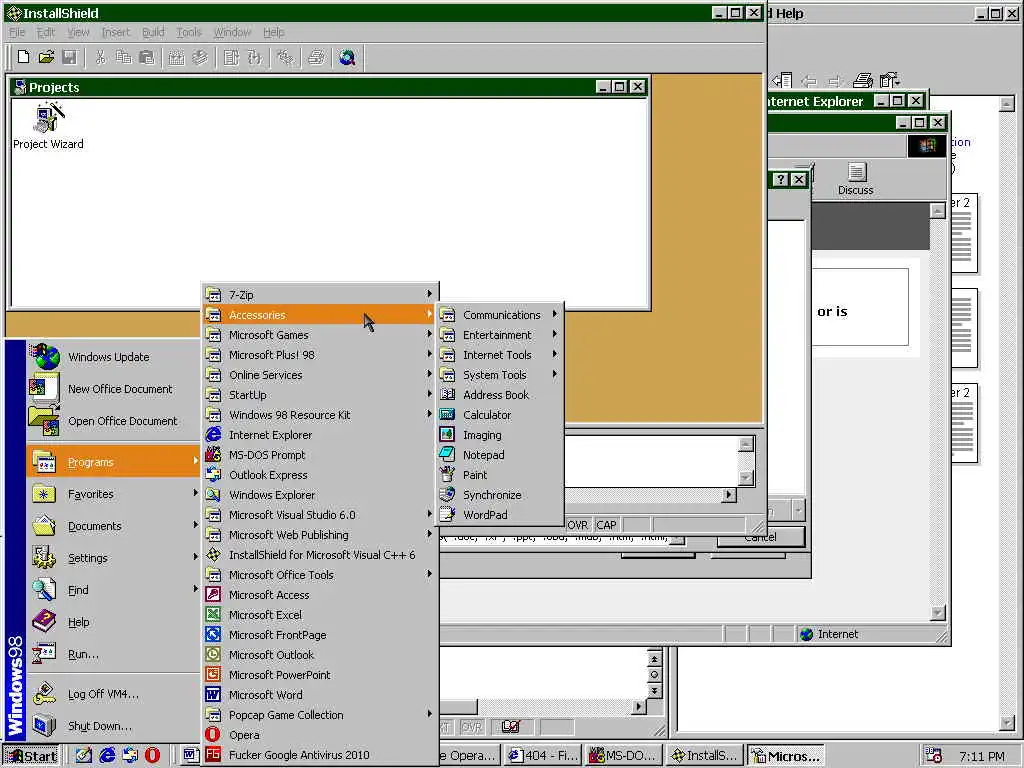The height and width of the screenshot is (768, 1024).
Task: Click the Print icon in InstallShield toolbar
Action: tap(317, 57)
